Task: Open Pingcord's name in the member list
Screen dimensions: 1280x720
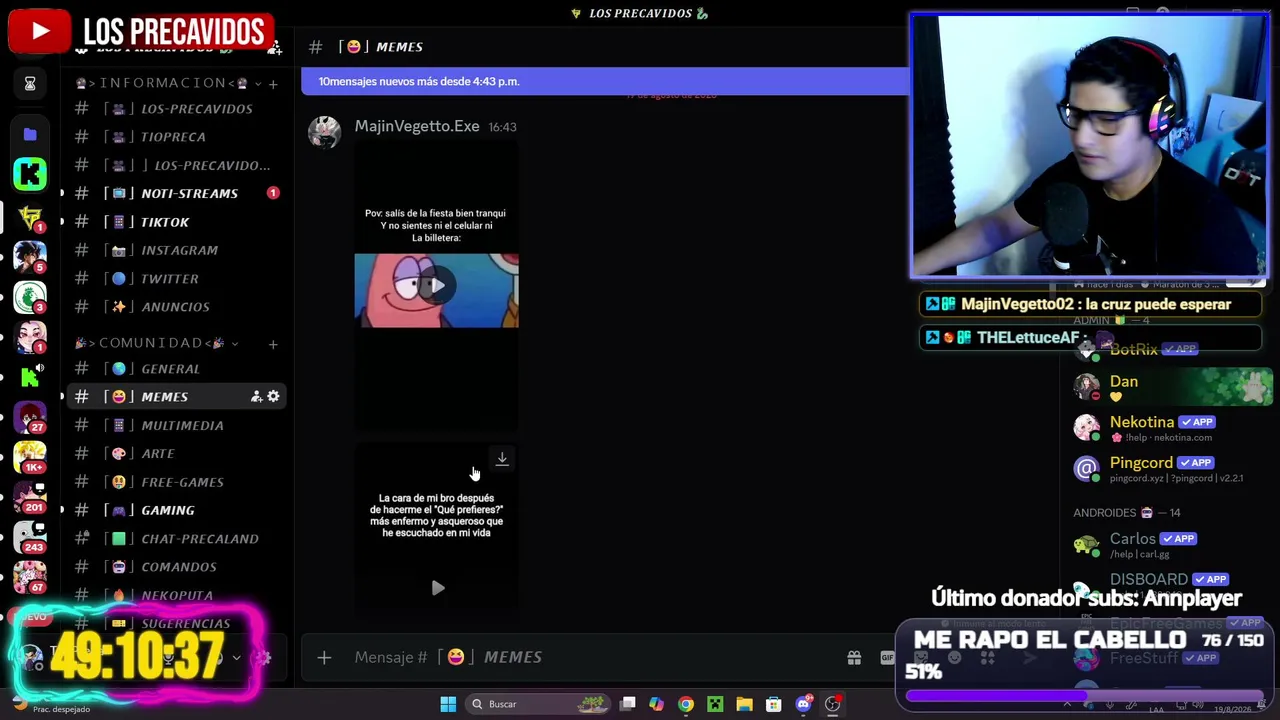Action: coord(1141,463)
